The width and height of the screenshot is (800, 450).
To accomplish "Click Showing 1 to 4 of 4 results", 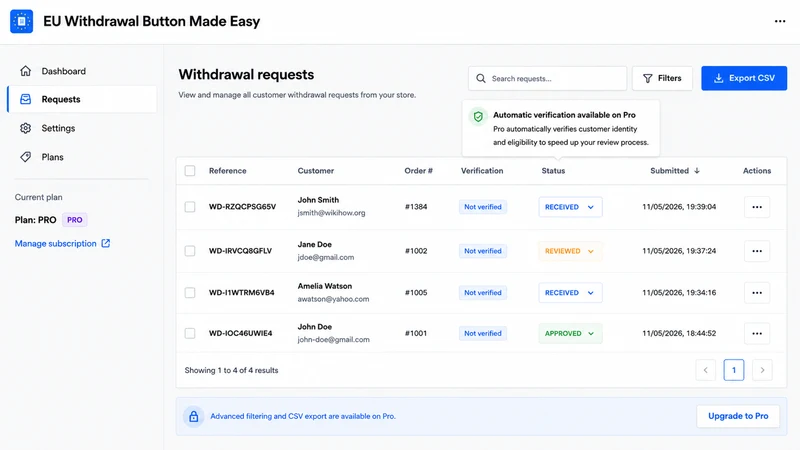I will (231, 370).
